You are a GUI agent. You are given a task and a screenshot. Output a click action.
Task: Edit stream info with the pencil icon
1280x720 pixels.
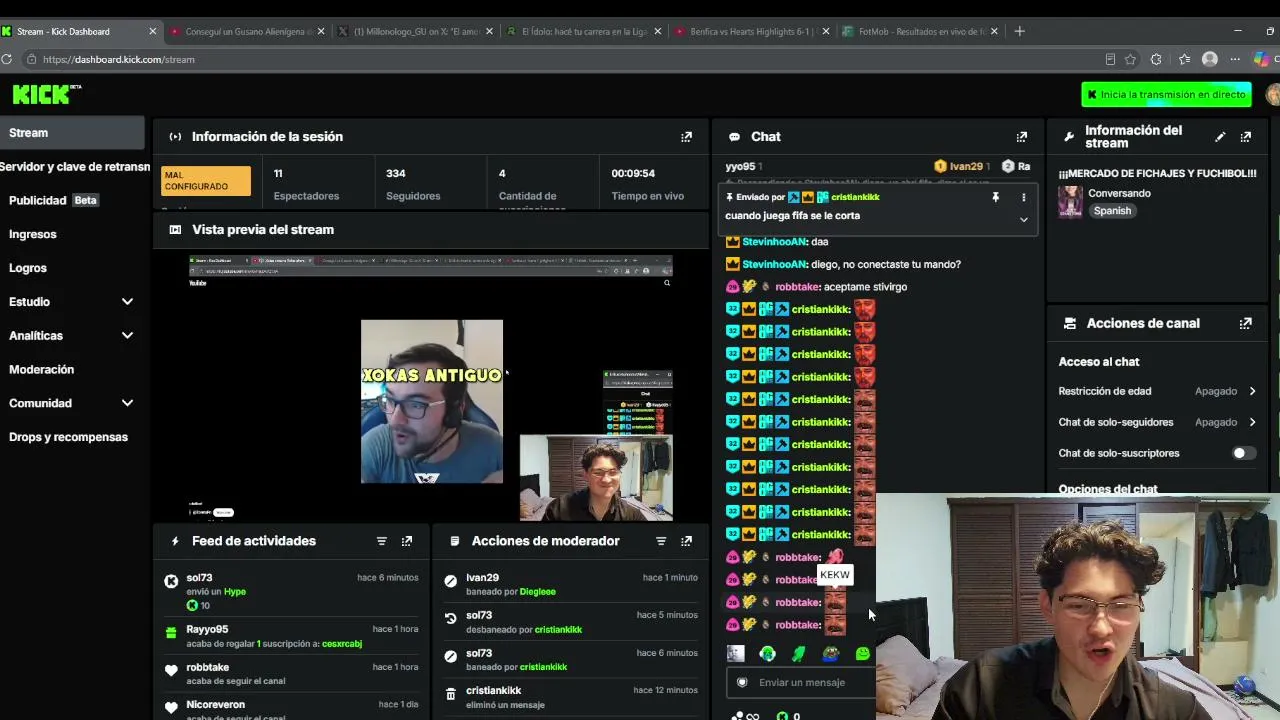pyautogui.click(x=1220, y=137)
